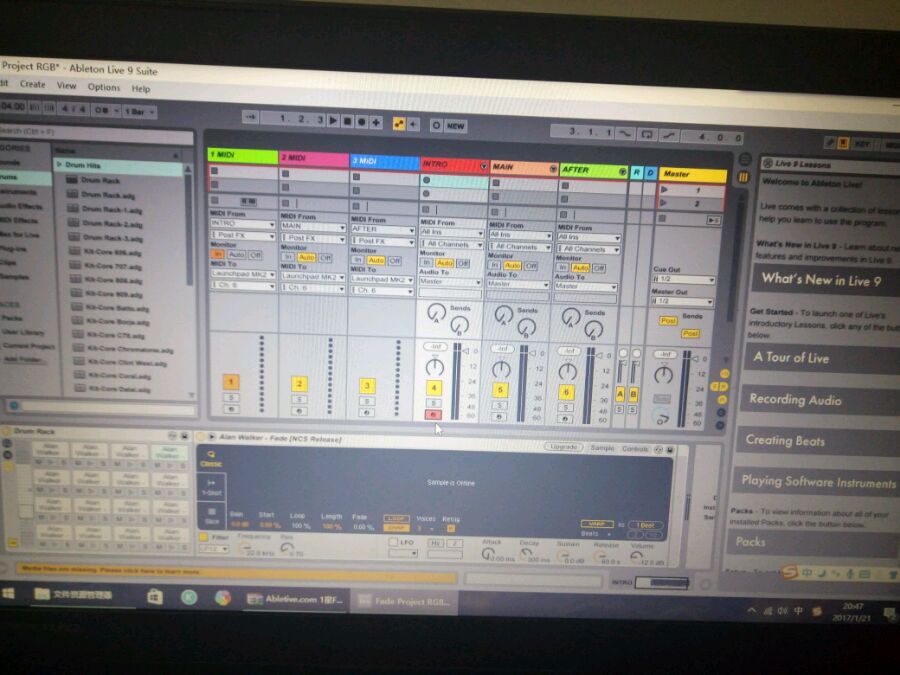Click the browser search field
This screenshot has width=900, height=675.
[95, 133]
